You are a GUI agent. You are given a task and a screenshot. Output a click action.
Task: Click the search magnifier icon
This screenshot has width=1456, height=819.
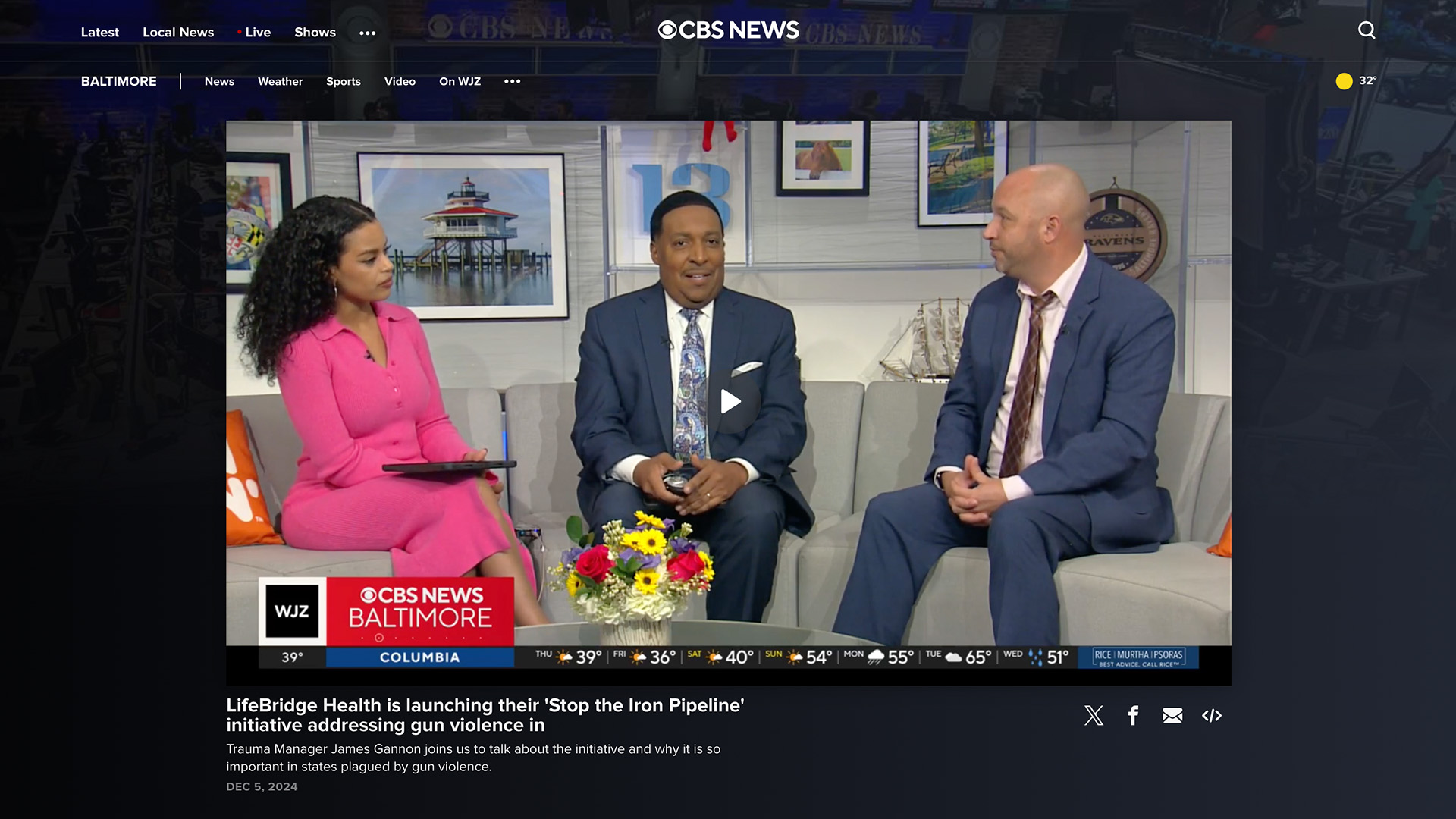tap(1367, 30)
